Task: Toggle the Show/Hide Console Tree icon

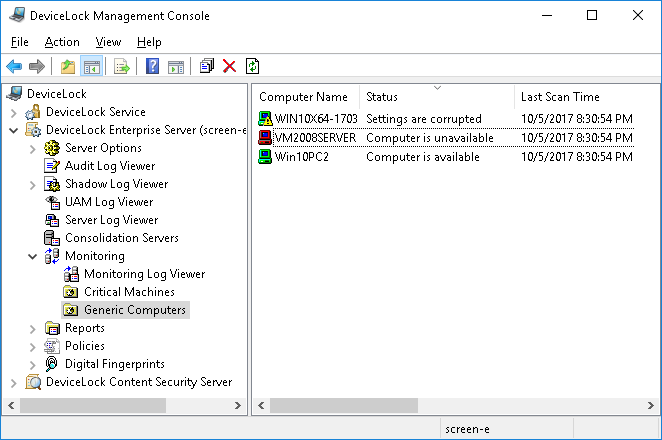Action: (91, 67)
